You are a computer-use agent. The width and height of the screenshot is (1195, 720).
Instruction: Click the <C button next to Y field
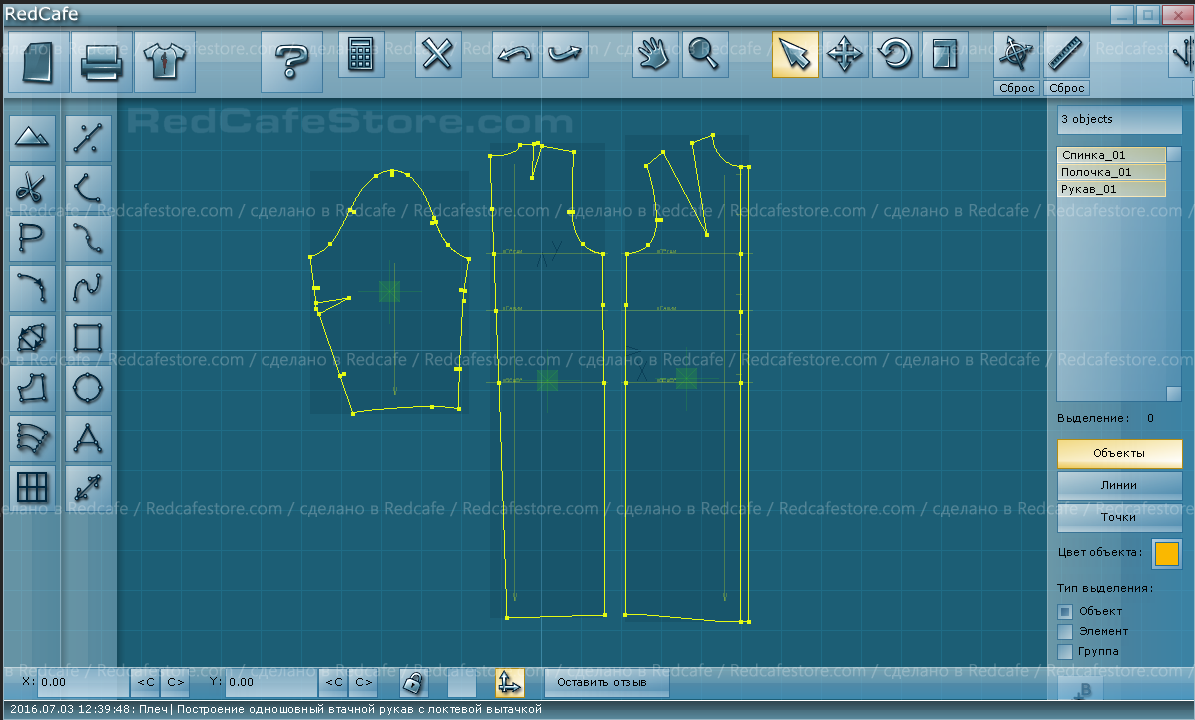coord(334,682)
